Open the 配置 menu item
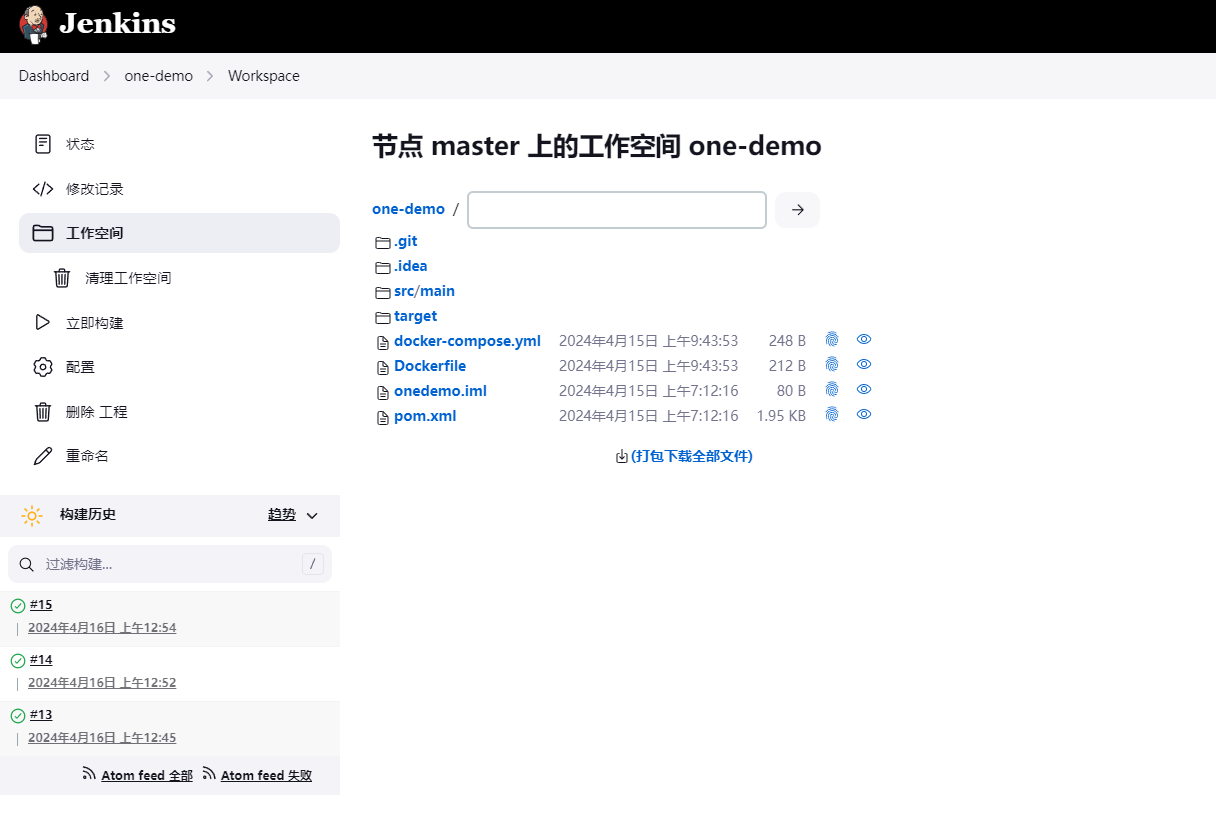 [x=179, y=367]
